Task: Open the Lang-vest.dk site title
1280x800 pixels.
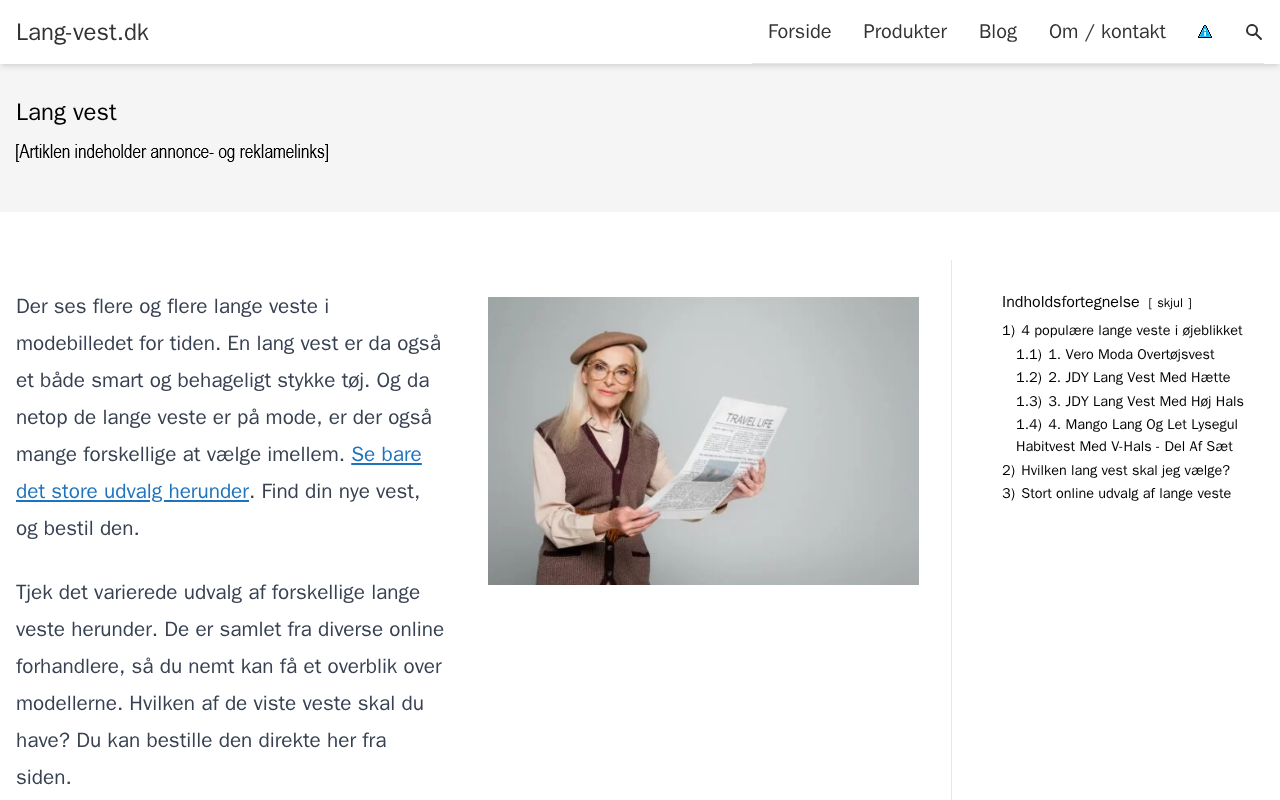Action: (x=82, y=32)
